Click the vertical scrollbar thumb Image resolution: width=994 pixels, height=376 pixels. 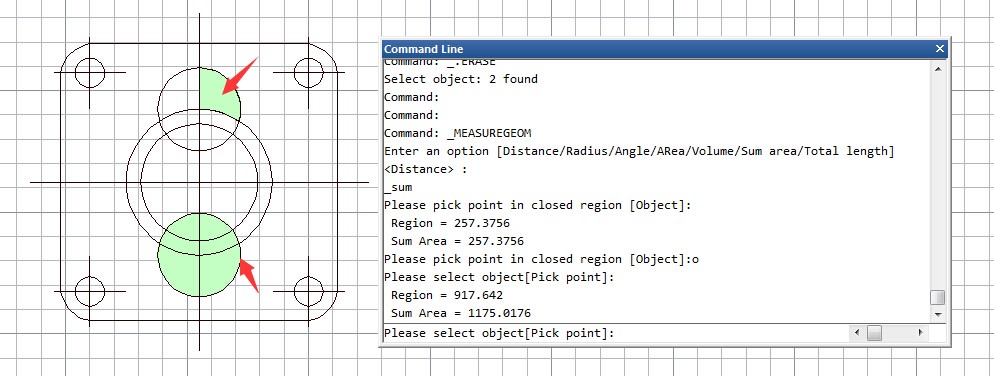pos(938,297)
